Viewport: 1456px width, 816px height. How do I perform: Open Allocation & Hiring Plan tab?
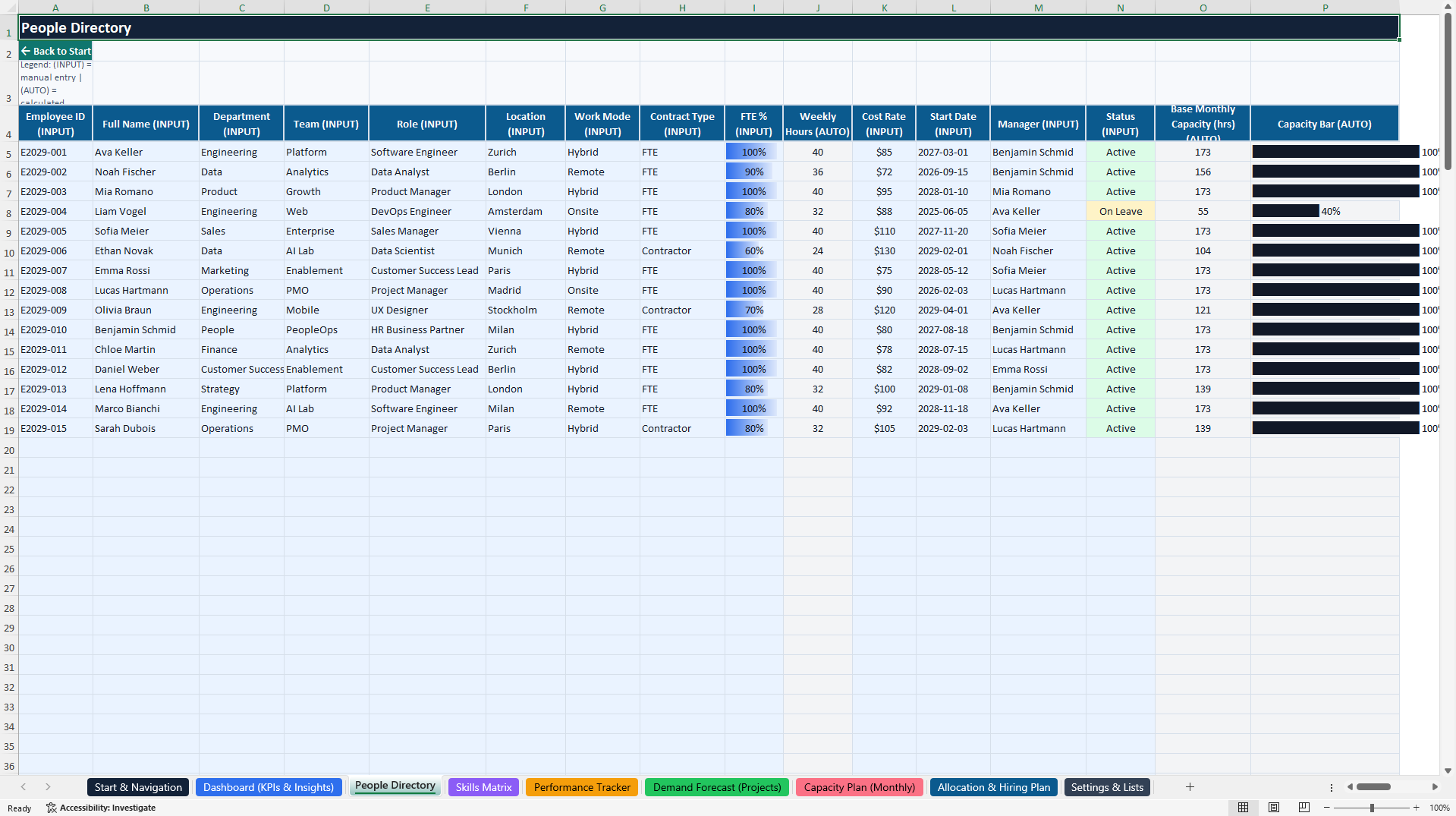click(994, 787)
